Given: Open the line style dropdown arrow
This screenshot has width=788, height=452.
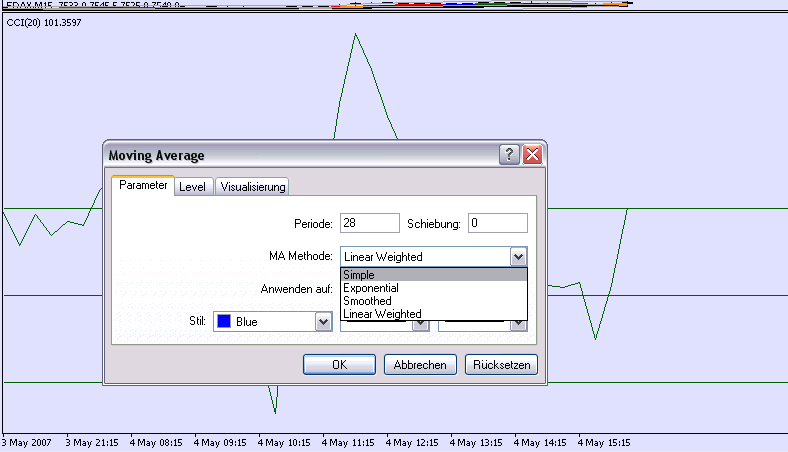Looking at the screenshot, I should 421,324.
